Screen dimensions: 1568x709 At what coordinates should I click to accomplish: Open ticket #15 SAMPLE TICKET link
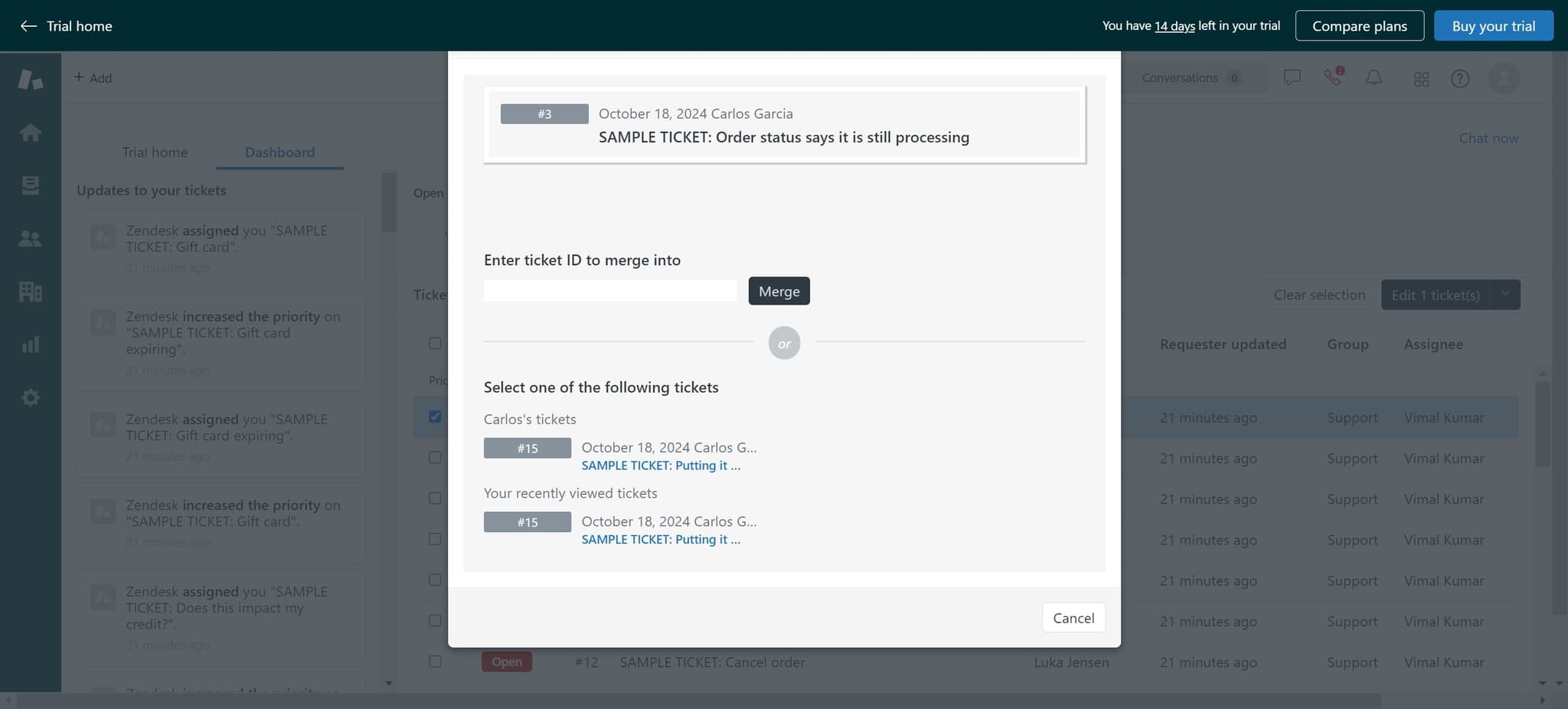tap(660, 465)
